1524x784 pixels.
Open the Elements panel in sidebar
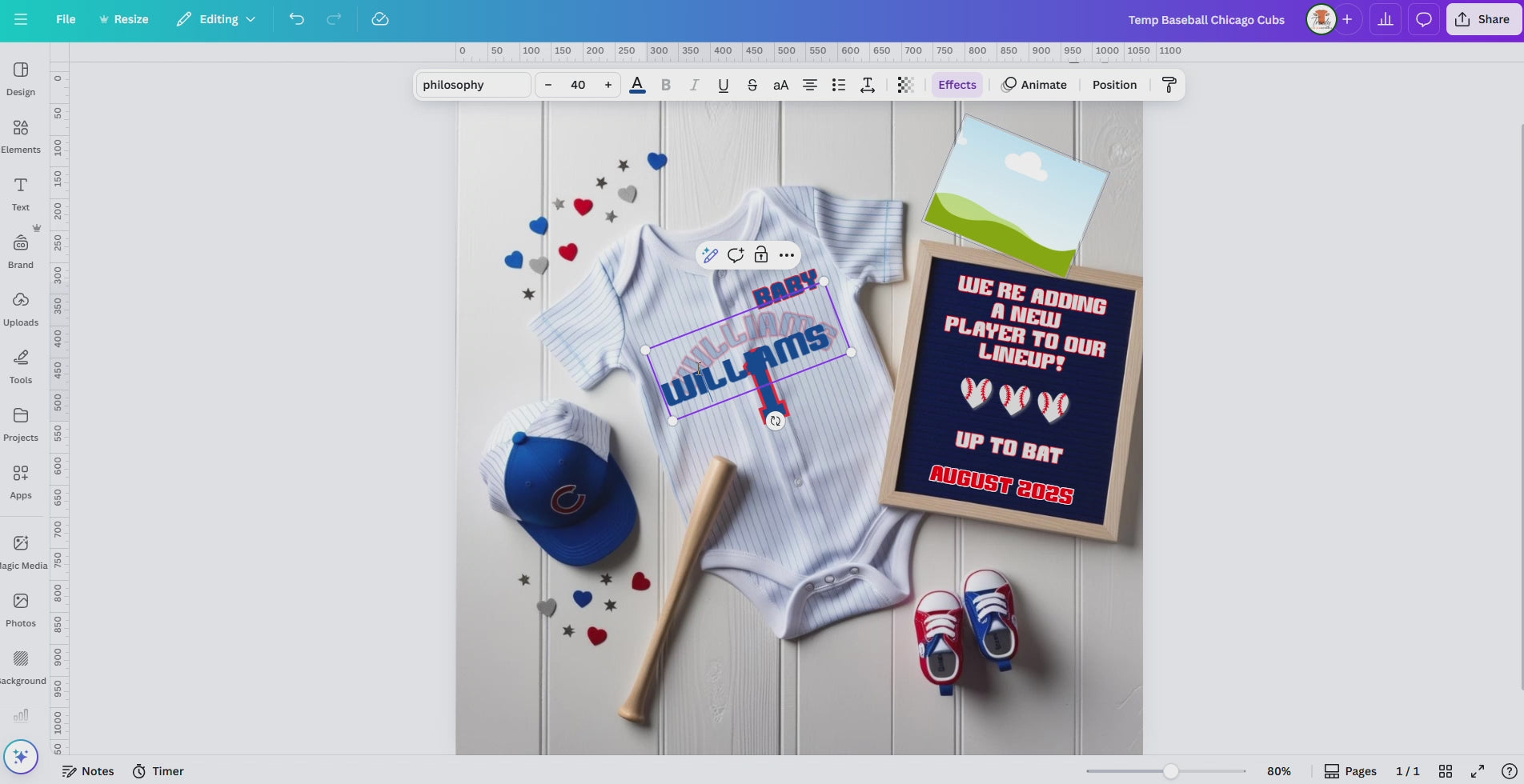click(x=21, y=136)
